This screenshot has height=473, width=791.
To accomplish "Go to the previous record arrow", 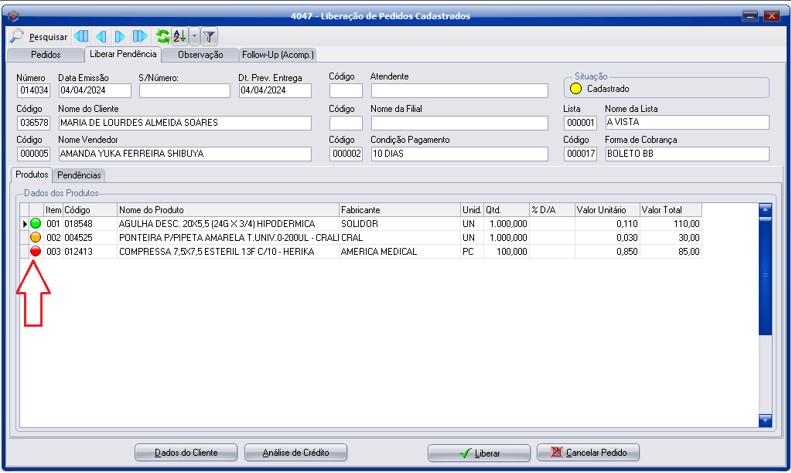I will point(101,36).
